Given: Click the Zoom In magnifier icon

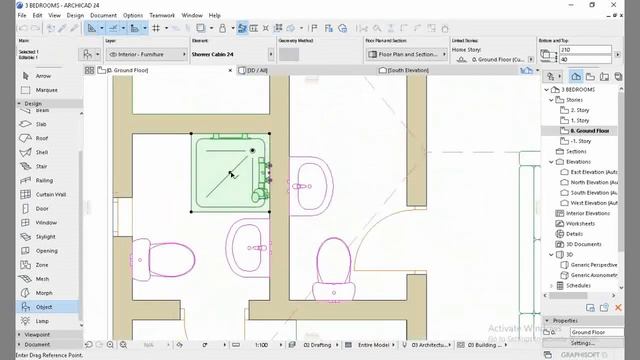Looking at the screenshot, I should [x=110, y=345].
